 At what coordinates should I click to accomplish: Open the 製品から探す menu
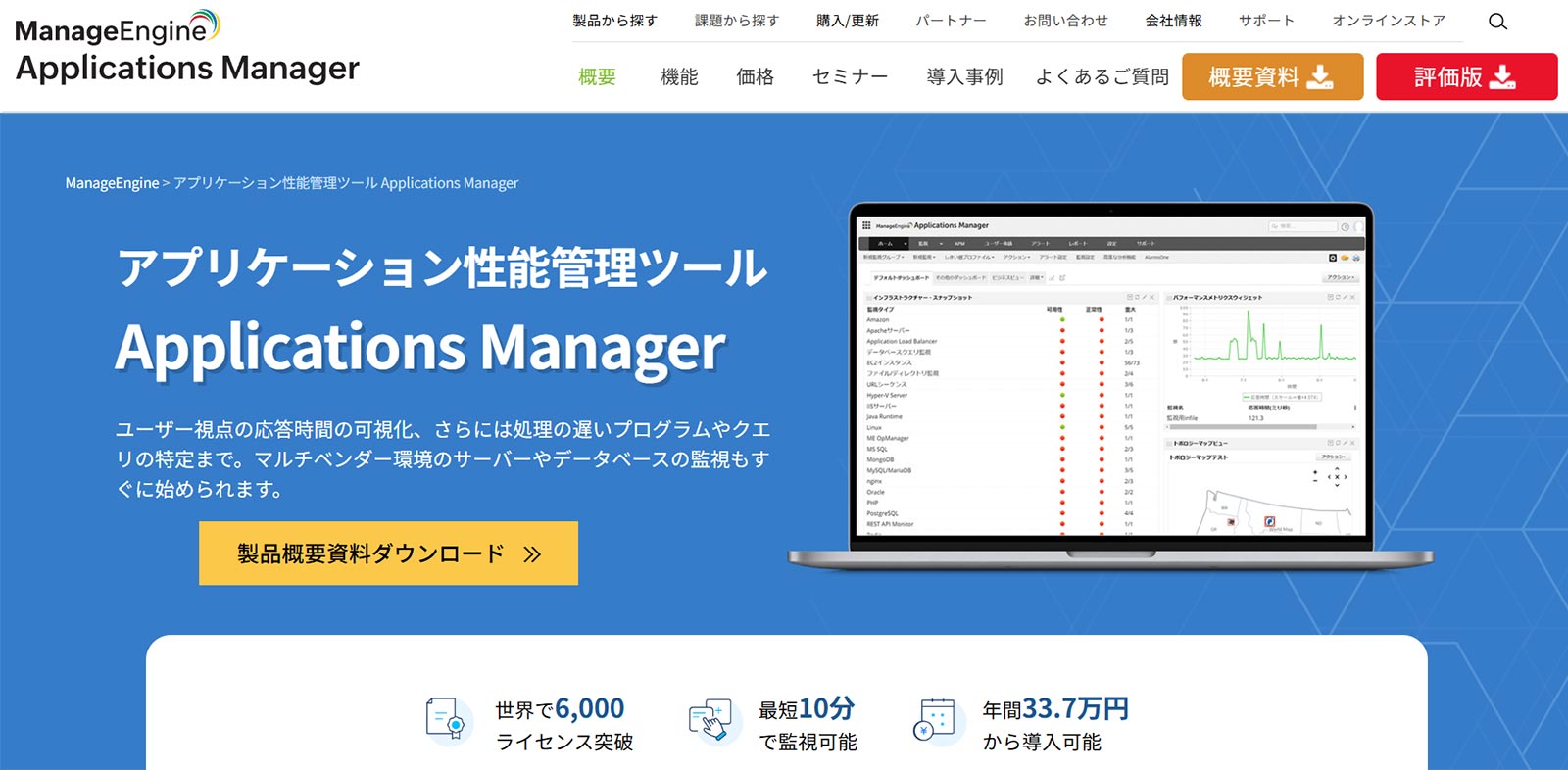point(614,21)
